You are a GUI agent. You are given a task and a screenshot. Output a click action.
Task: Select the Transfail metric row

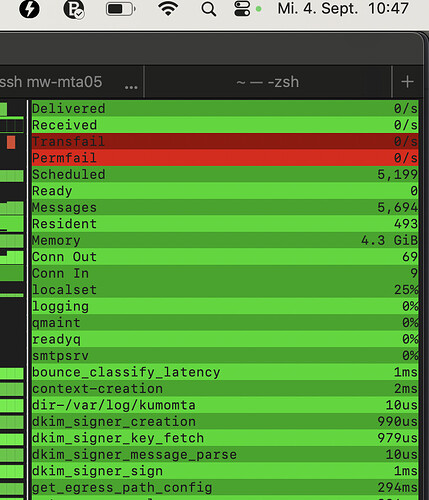[x=225, y=141]
